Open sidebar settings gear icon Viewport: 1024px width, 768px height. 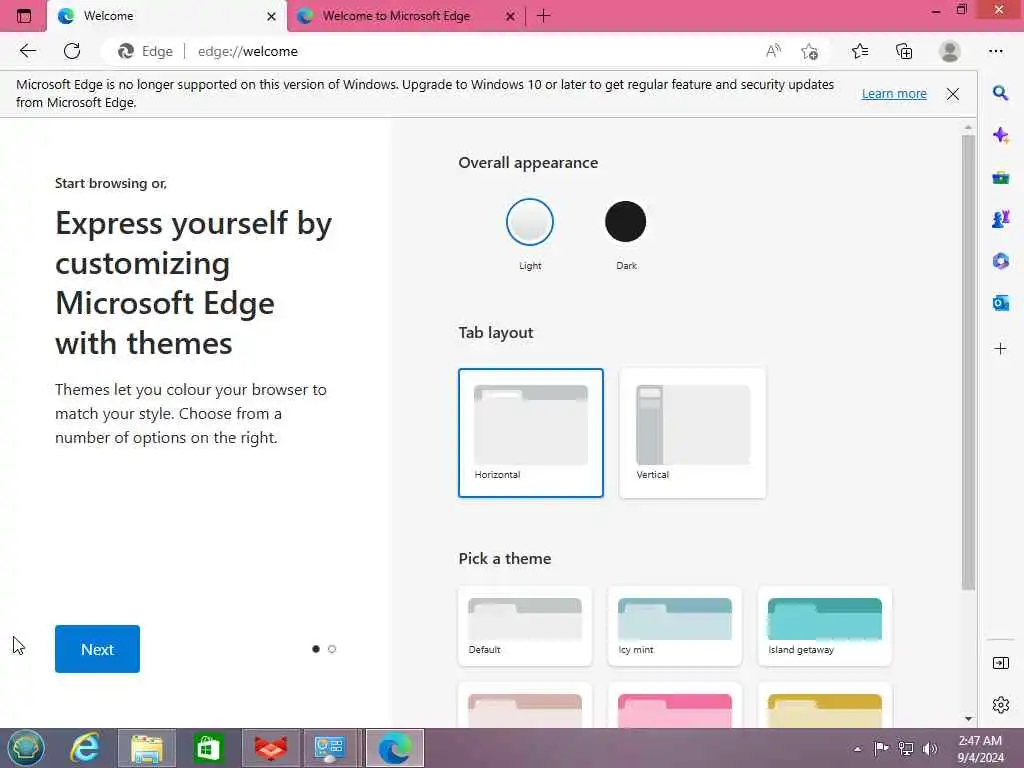[x=1000, y=705]
